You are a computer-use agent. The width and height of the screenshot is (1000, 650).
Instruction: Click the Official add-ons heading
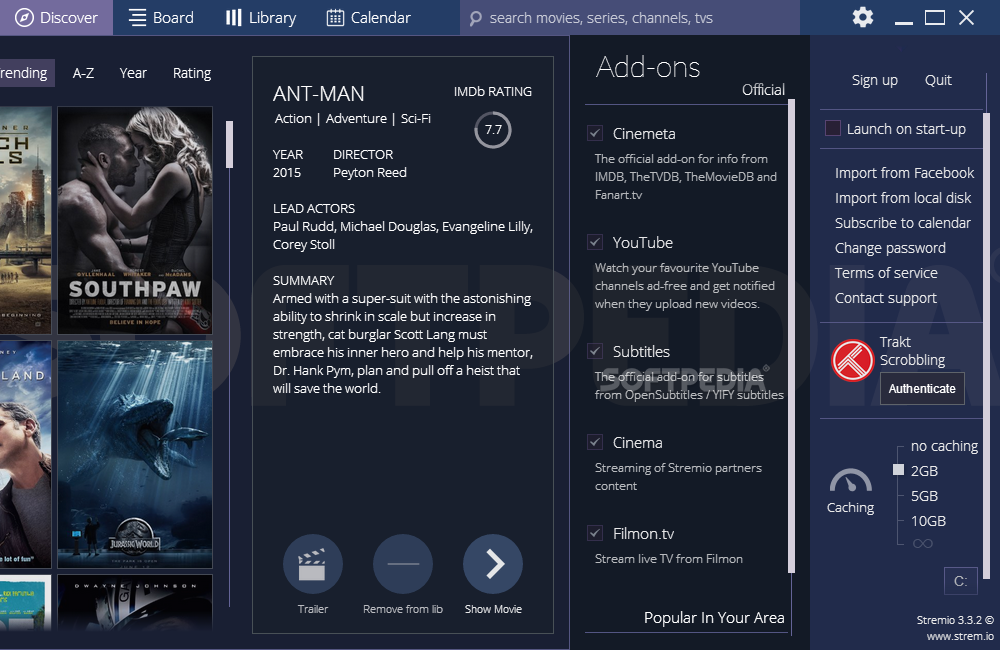coord(763,90)
